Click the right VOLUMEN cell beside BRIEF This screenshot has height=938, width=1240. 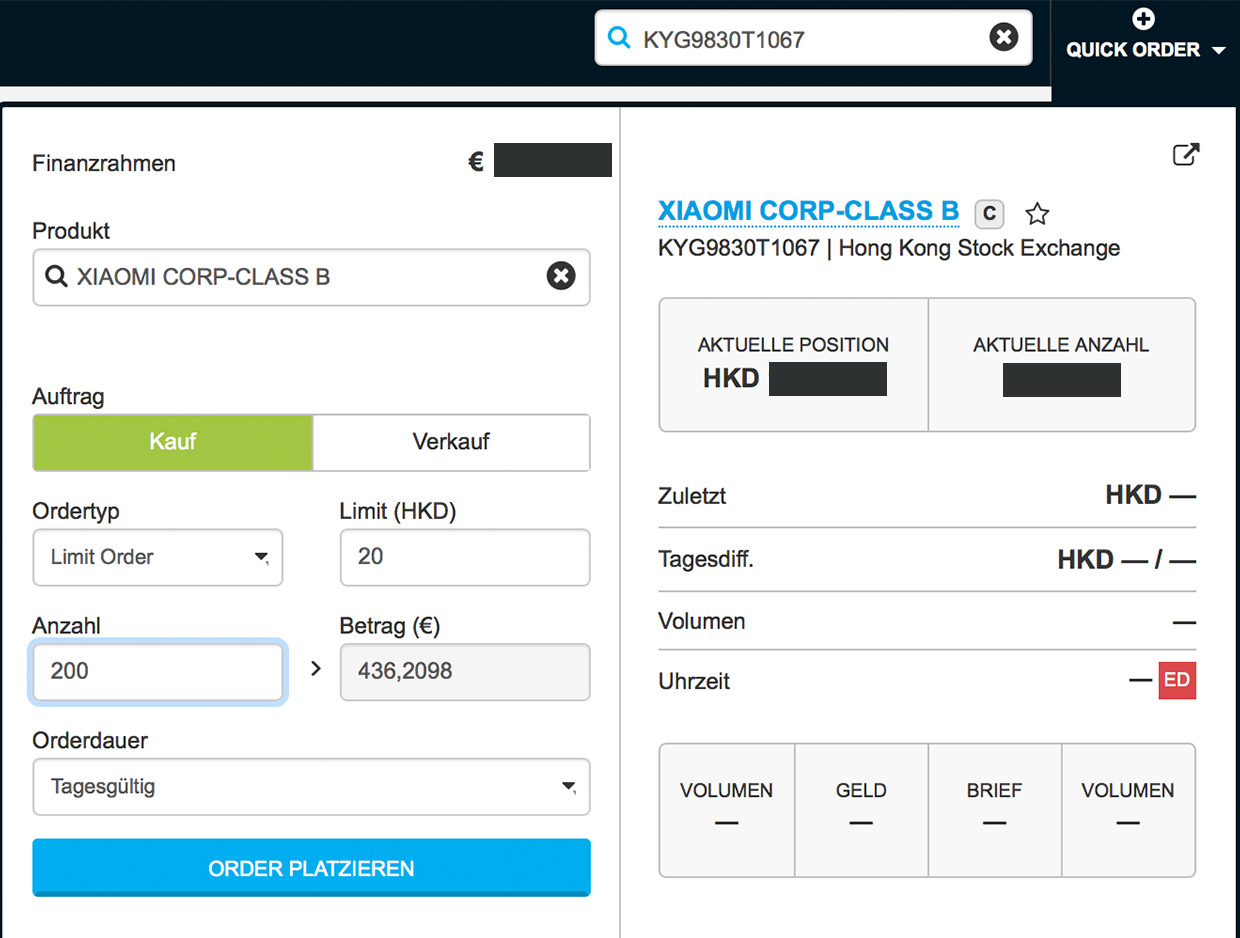[1128, 810]
